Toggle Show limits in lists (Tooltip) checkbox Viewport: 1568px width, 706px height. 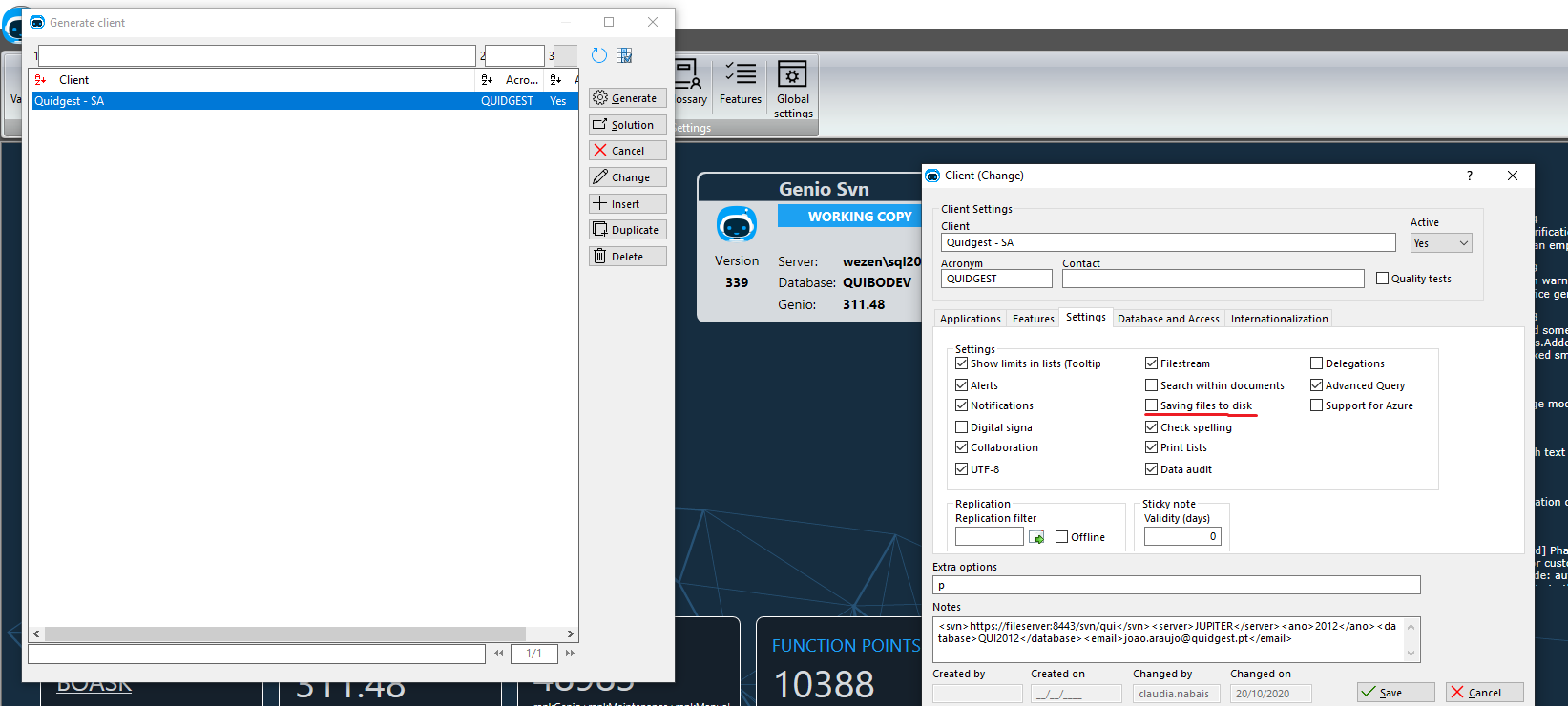[x=962, y=363]
